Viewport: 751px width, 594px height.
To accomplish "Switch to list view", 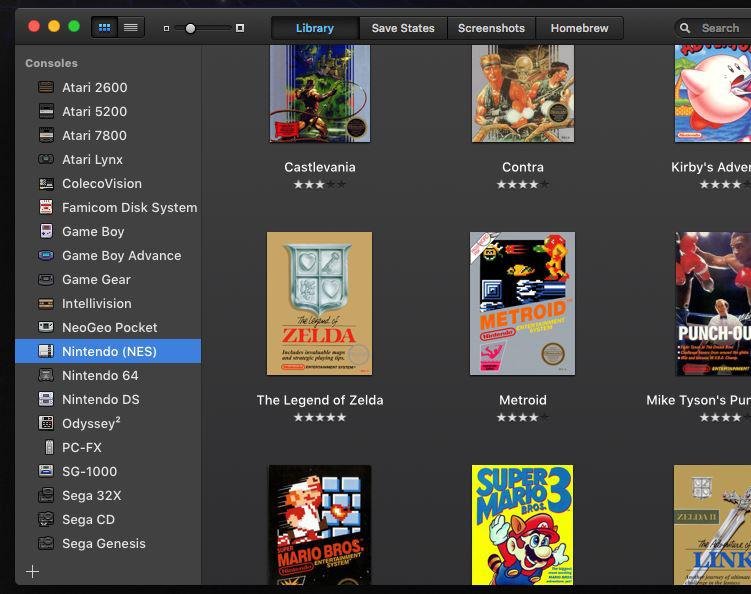I will [130, 27].
